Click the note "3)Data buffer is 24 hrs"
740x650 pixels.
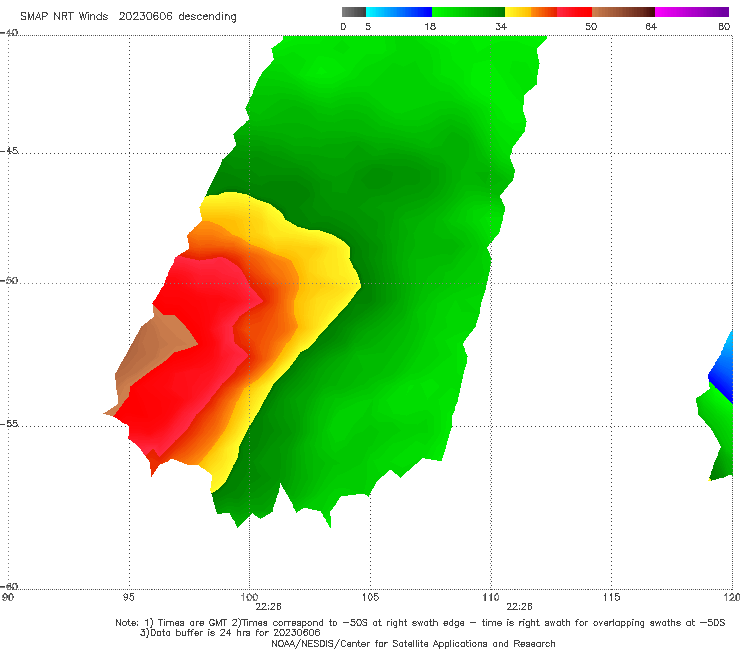click(x=230, y=633)
